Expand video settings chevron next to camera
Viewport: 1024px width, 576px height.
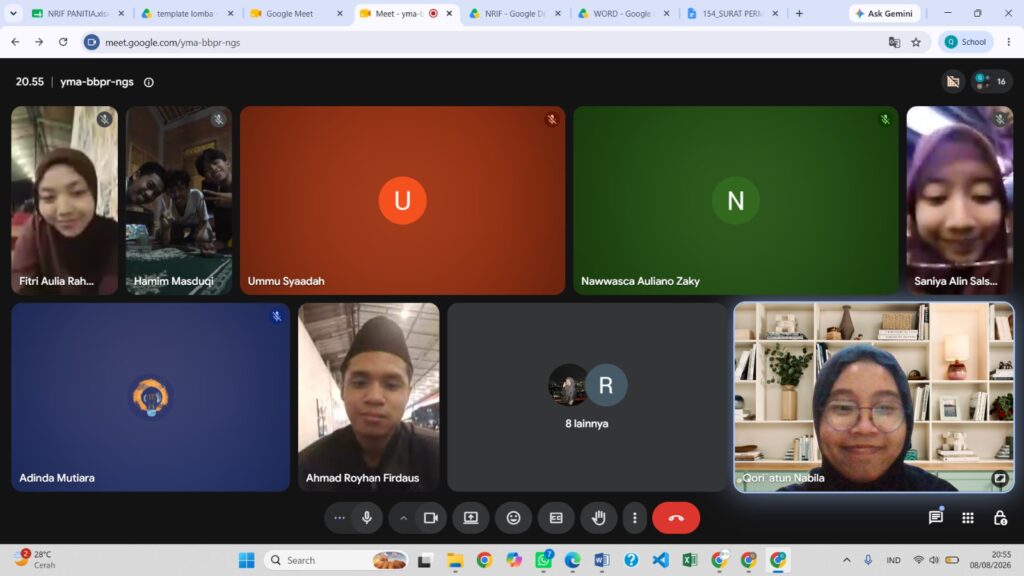tap(404, 518)
